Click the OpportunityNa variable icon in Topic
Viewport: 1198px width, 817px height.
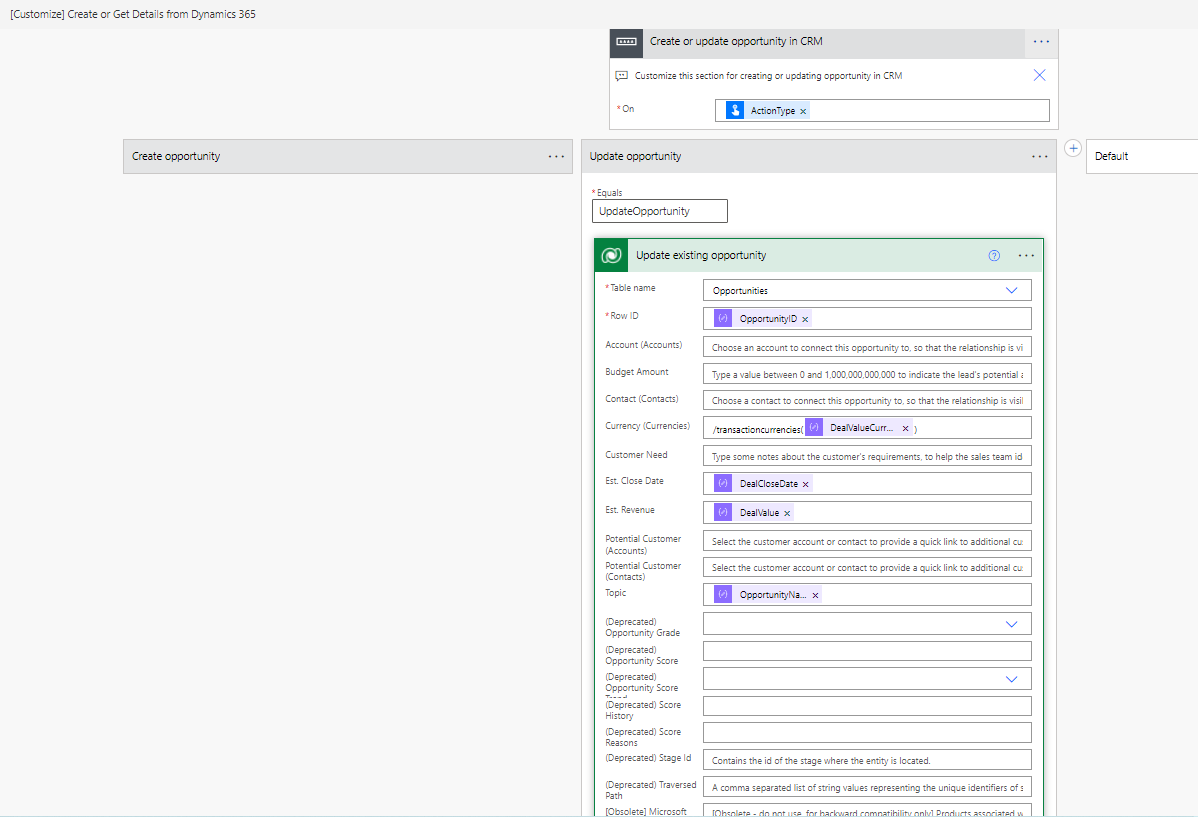tap(723, 594)
